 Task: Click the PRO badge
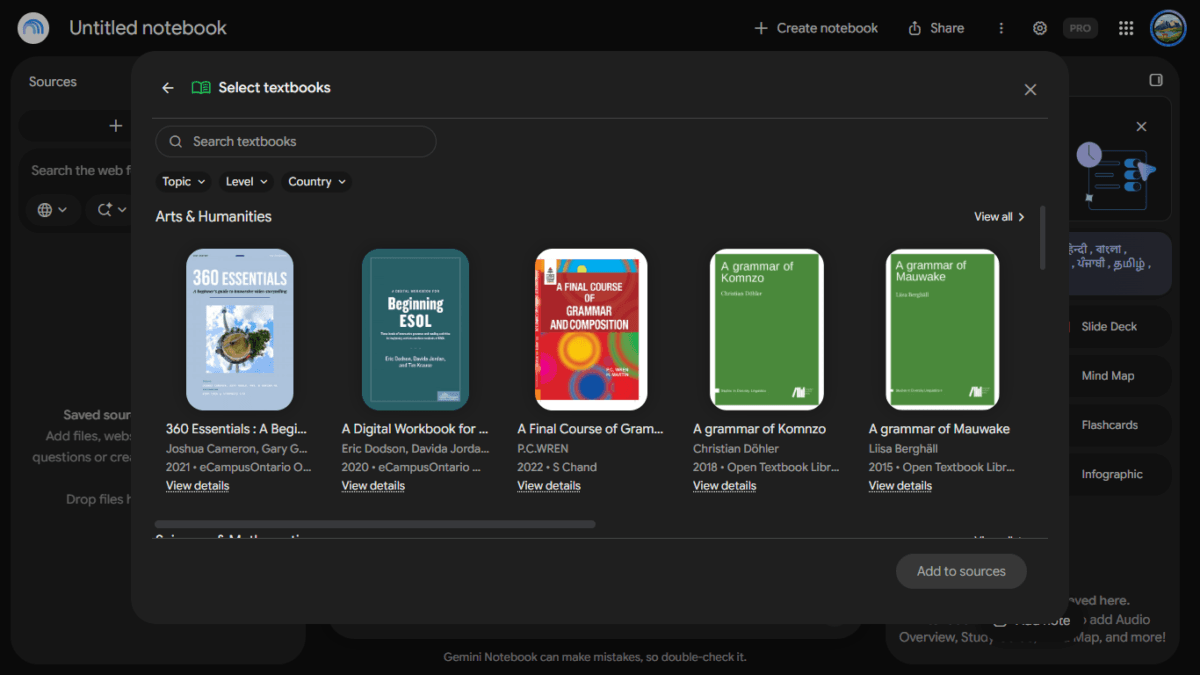coord(1080,28)
